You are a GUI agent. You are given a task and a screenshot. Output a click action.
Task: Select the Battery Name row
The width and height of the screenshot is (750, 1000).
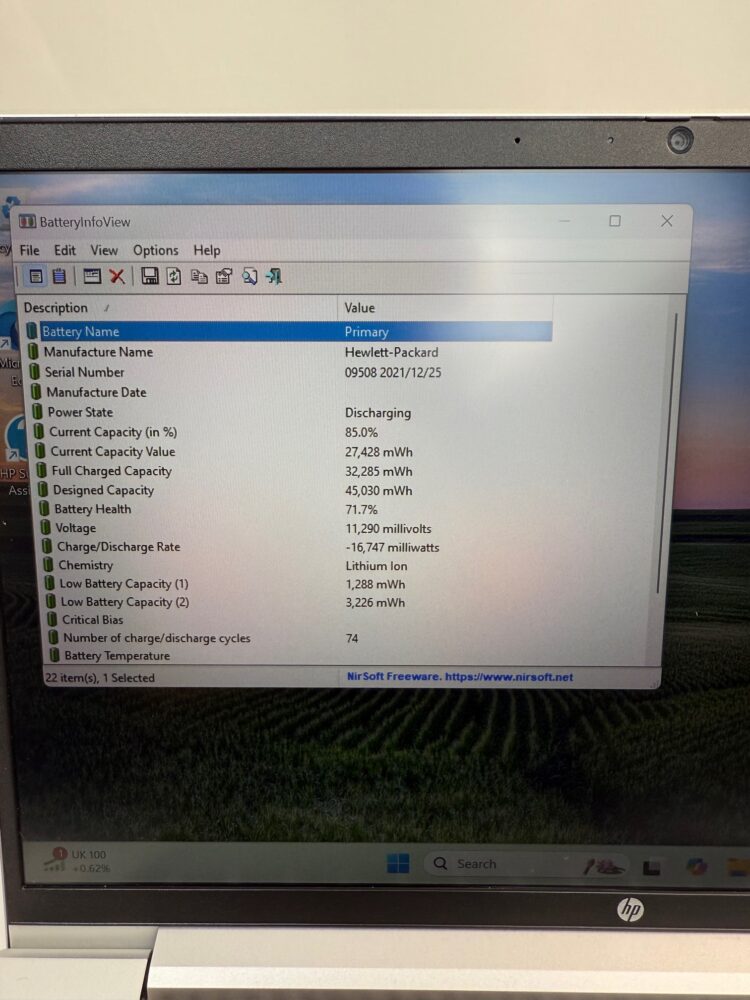[289, 332]
